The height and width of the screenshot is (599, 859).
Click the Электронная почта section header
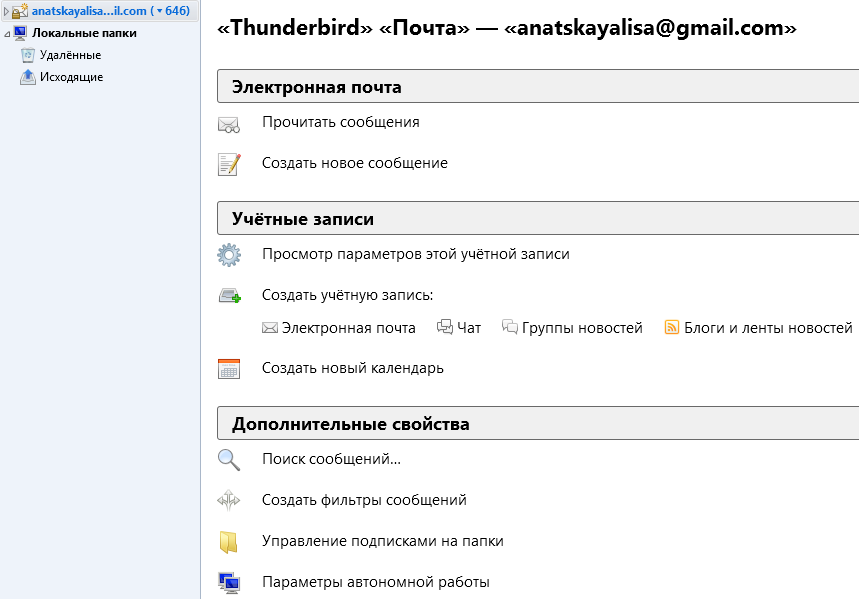(538, 86)
